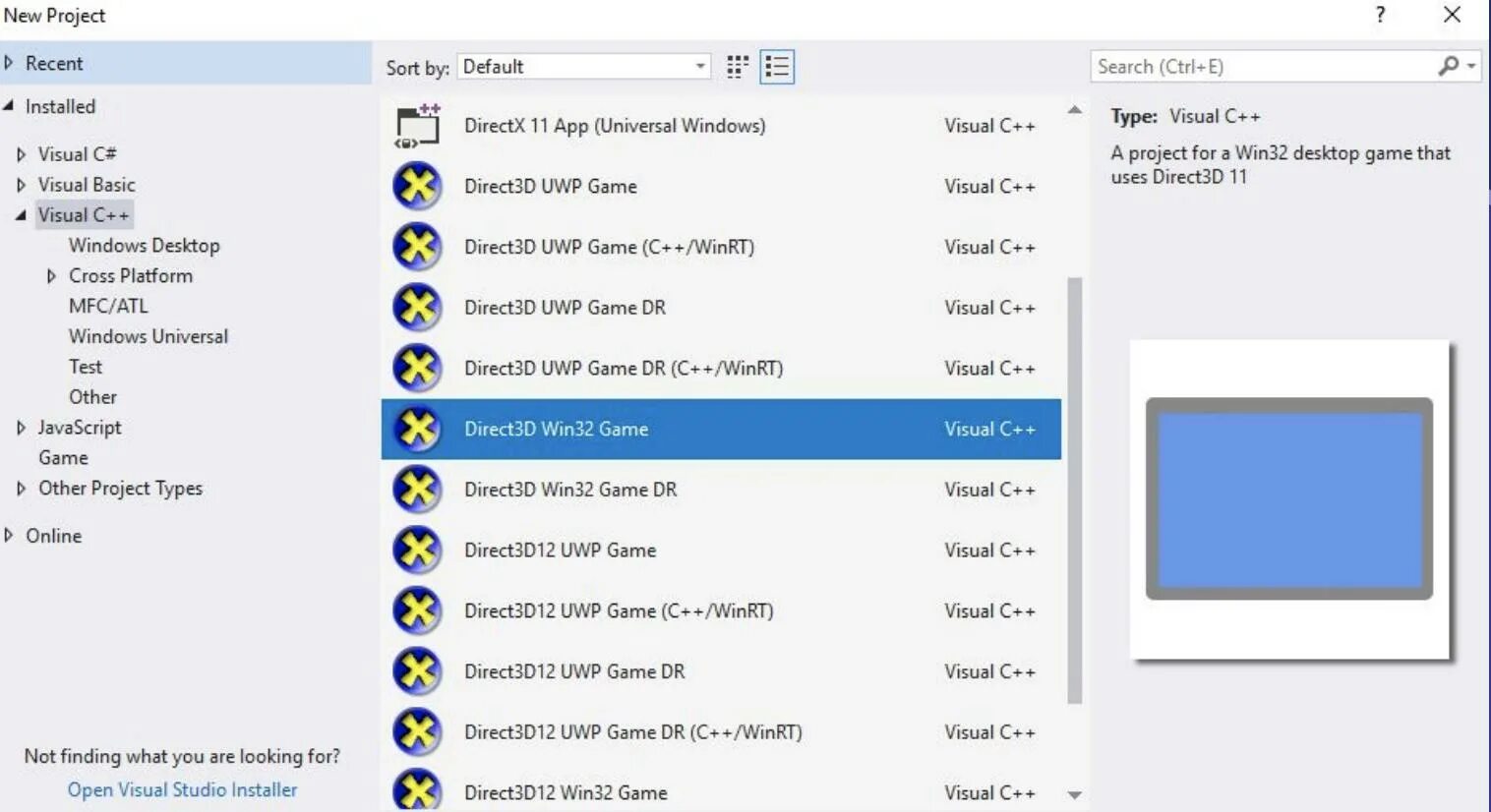Click icon of Direct3D12 UWP Game DR (C++/WinRT)
1491x812 pixels.
pyautogui.click(x=418, y=731)
